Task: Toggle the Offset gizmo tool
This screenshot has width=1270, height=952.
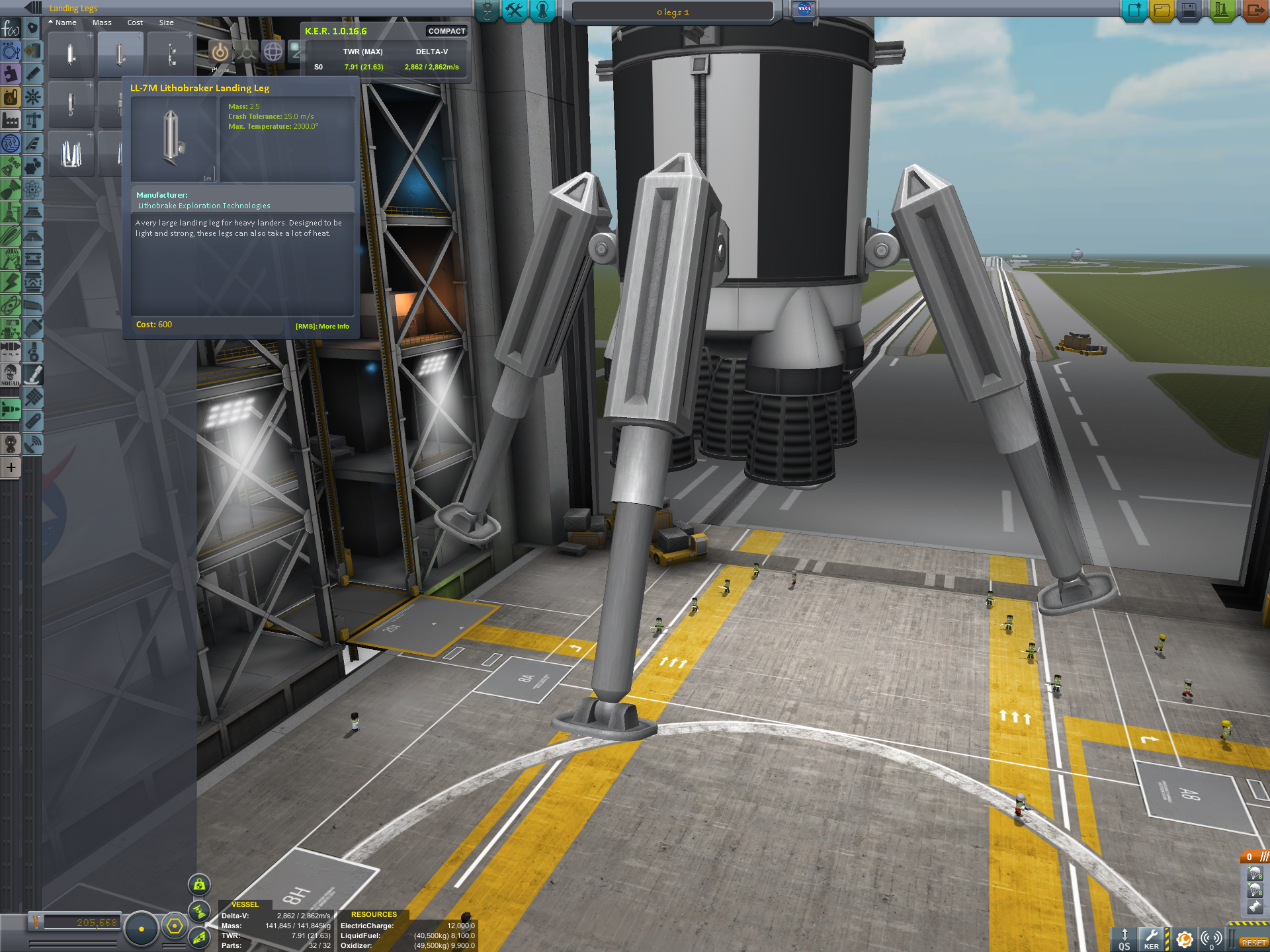Action: click(247, 52)
